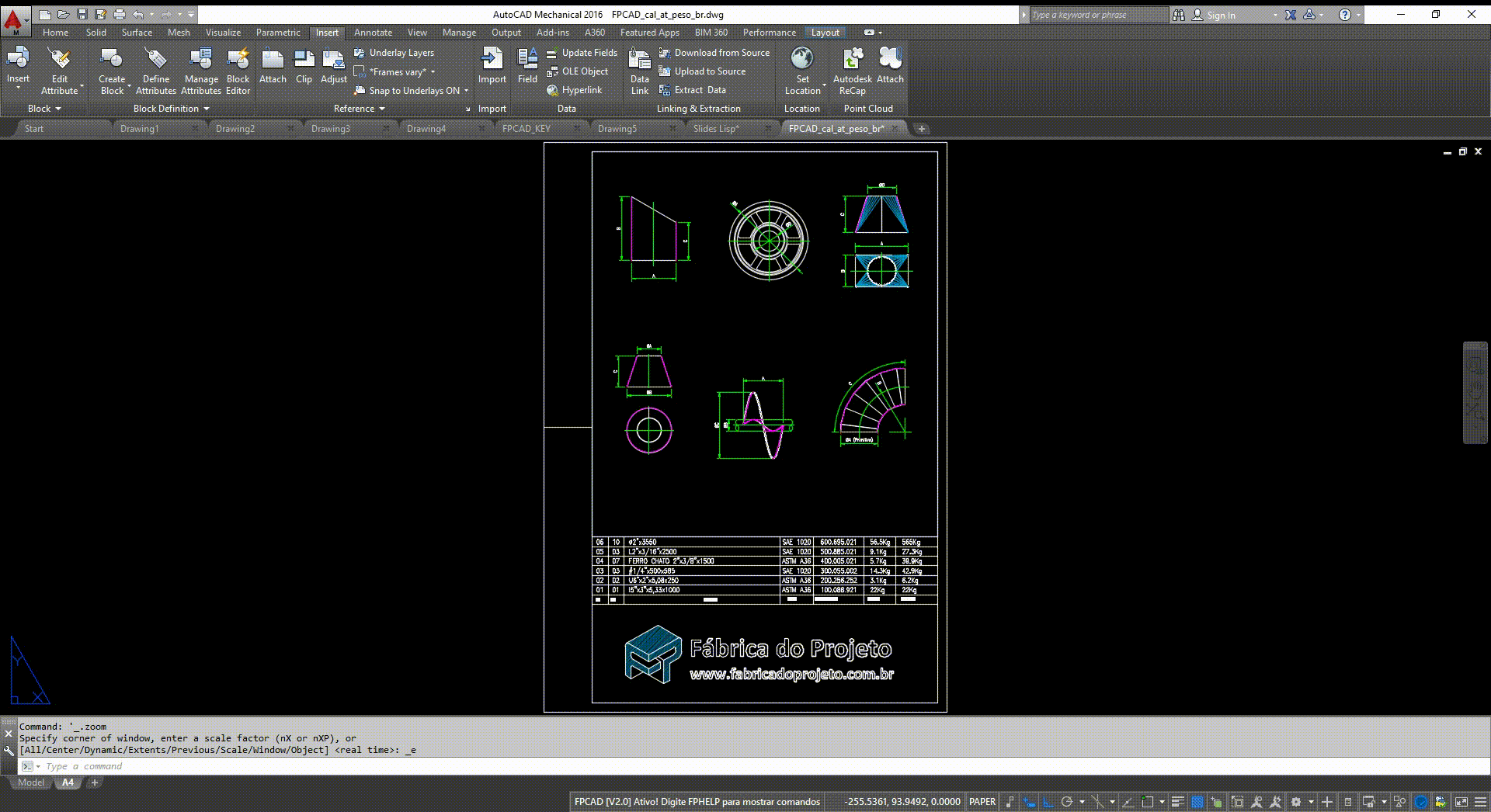Switch to the Drawing3 document tab
The height and width of the screenshot is (812, 1491).
[x=331, y=129]
